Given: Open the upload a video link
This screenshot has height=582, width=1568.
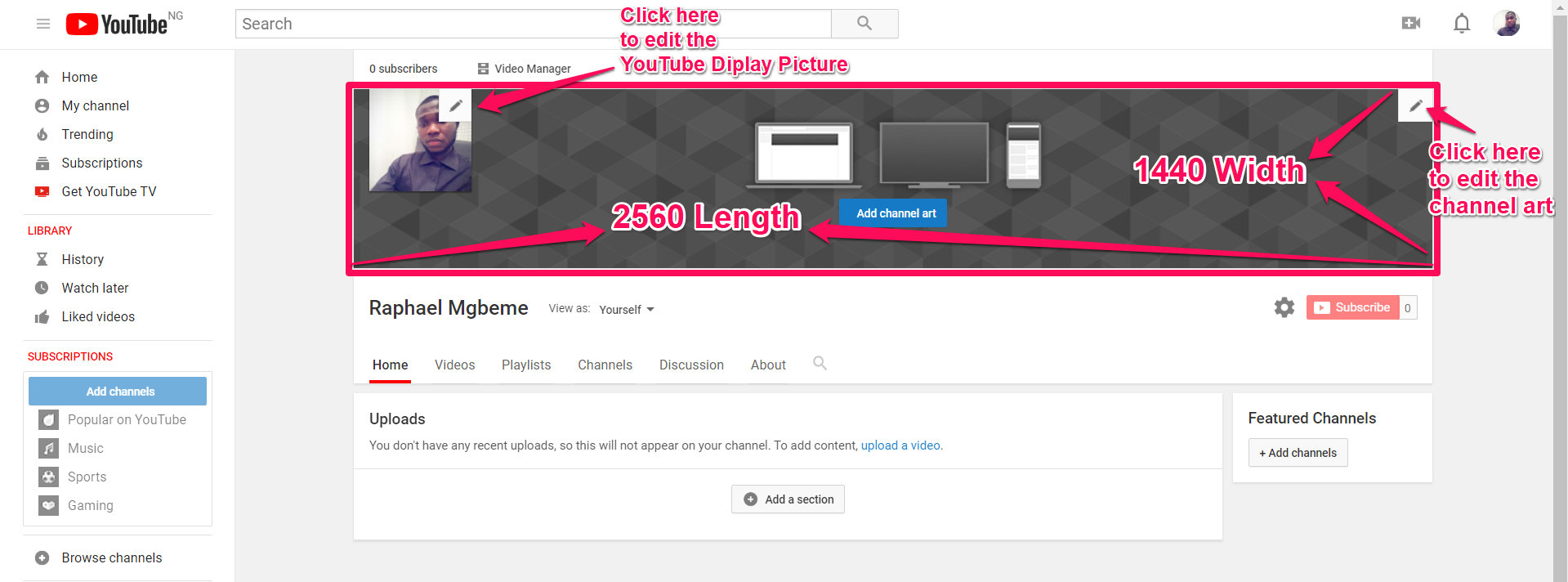Looking at the screenshot, I should point(900,445).
